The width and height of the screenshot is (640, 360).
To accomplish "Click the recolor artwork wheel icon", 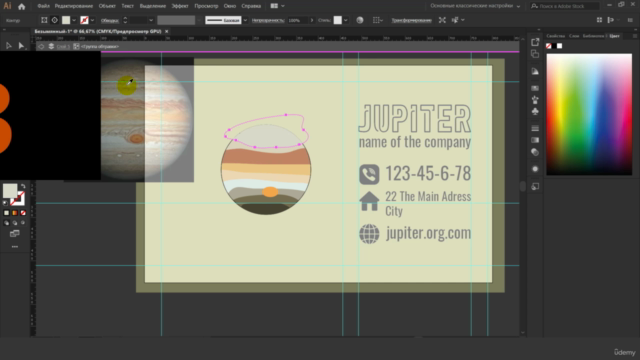I will (x=360, y=20).
